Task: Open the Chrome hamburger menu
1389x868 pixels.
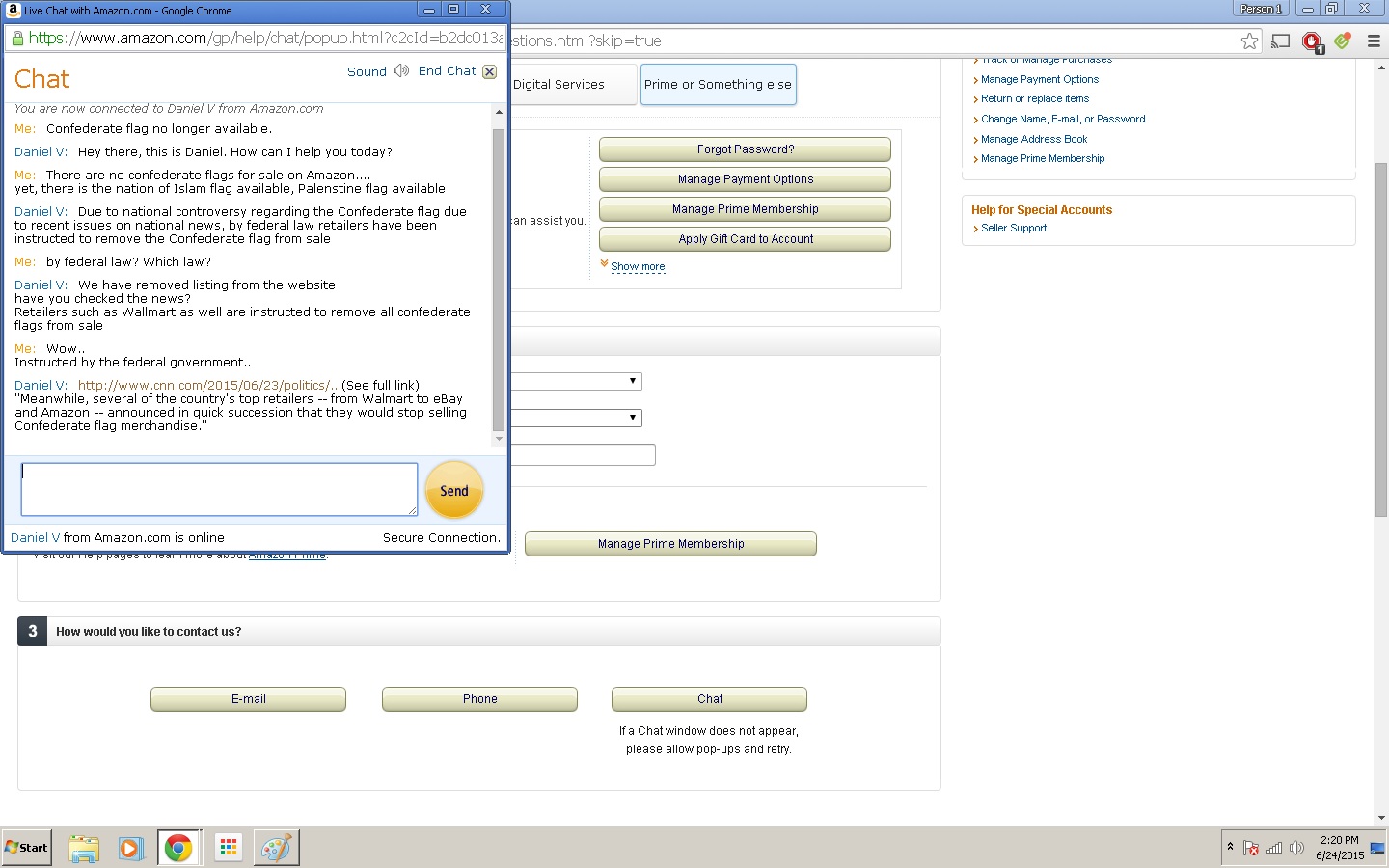Action: pos(1374,41)
